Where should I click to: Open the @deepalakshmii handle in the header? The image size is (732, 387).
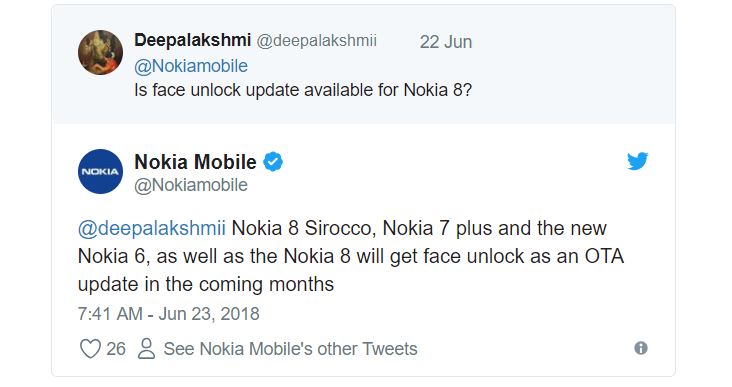317,41
